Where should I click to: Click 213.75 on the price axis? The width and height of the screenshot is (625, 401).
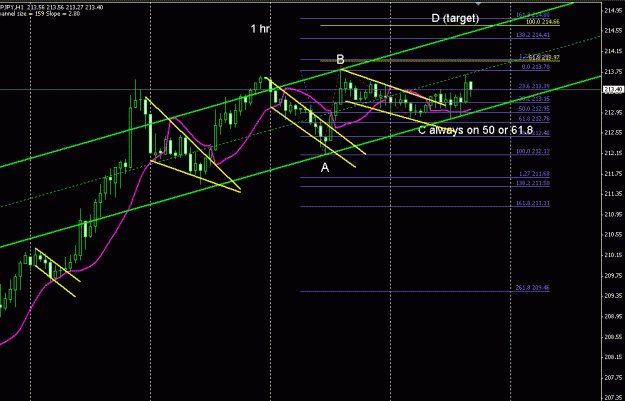click(614, 71)
